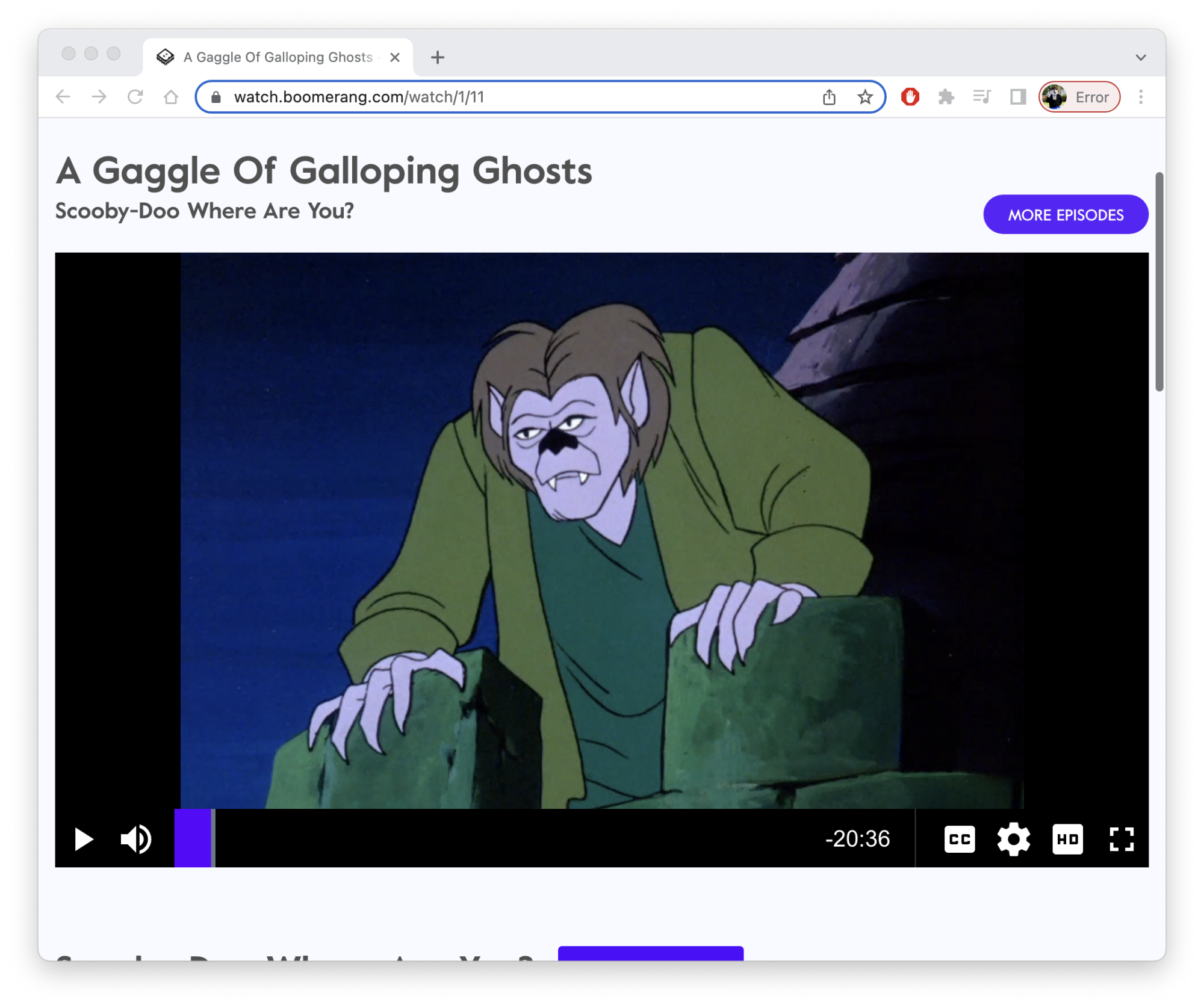
Task: Open Chrome three-dot menu
Action: pyautogui.click(x=1141, y=97)
